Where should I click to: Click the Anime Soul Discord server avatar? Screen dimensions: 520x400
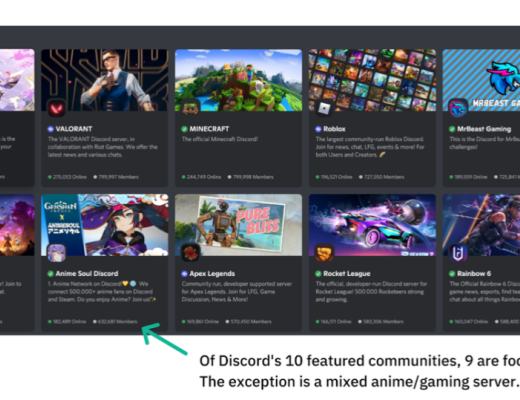click(57, 253)
